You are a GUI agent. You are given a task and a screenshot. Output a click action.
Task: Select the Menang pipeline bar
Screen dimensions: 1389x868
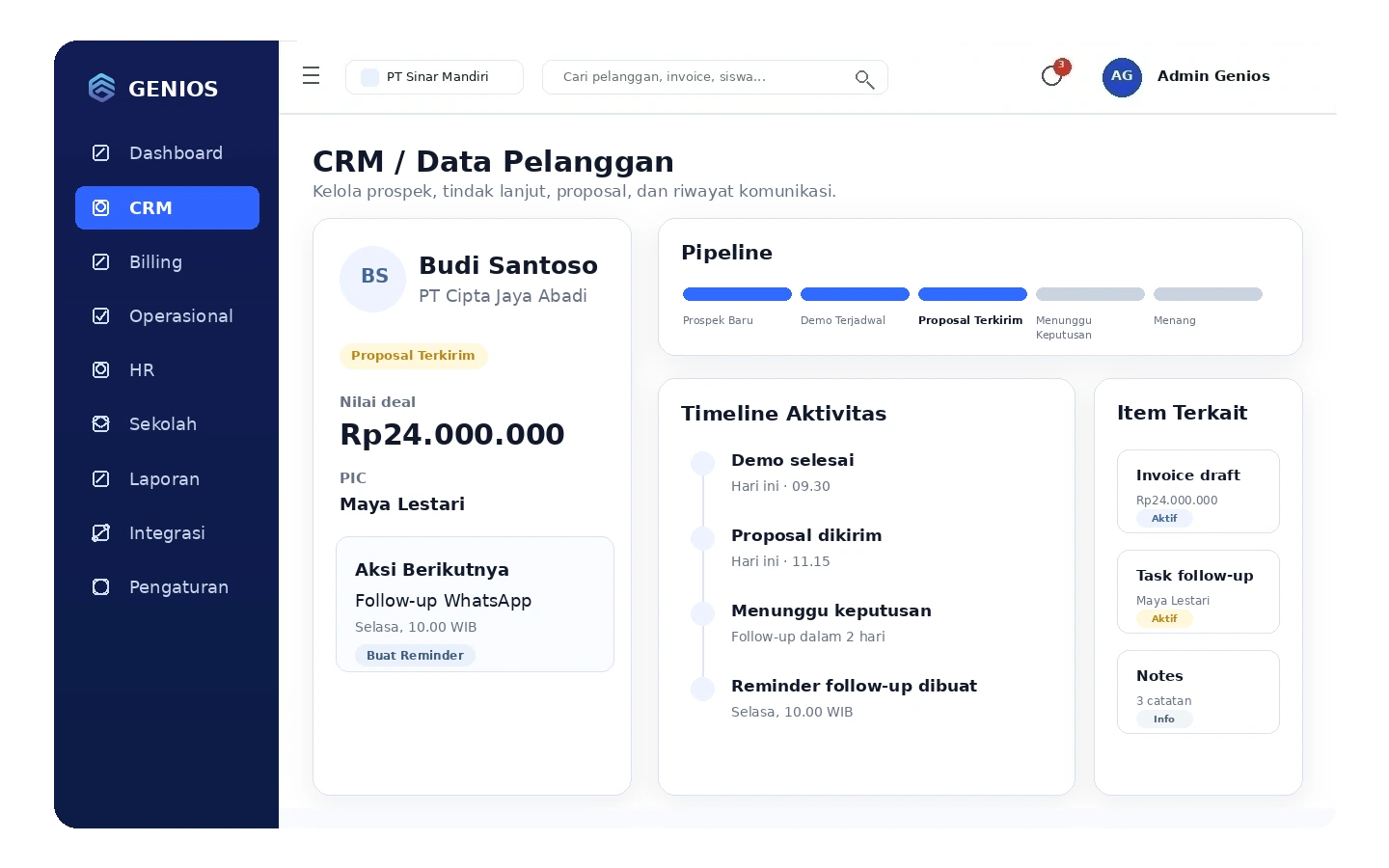1208,294
